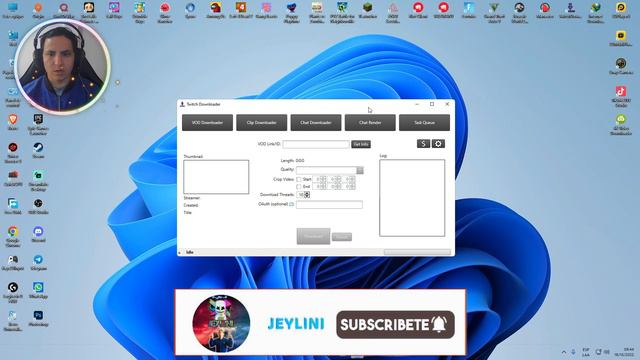Launch Photoshop from the desktop

tap(38, 318)
